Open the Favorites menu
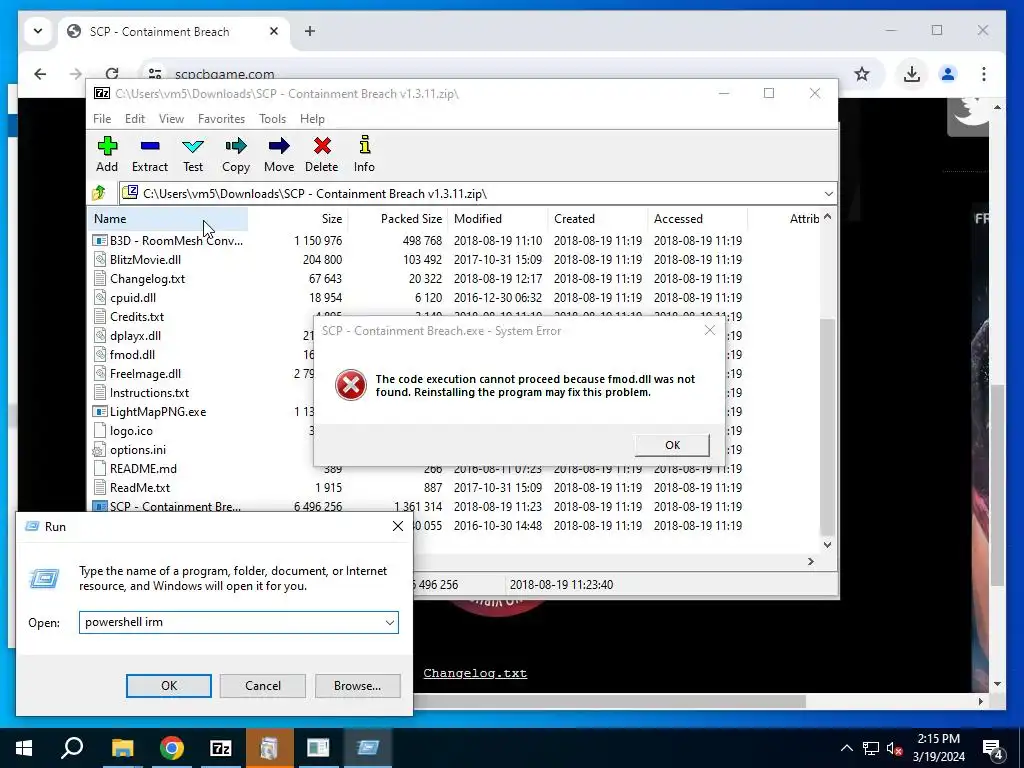The image size is (1024, 768). point(221,119)
